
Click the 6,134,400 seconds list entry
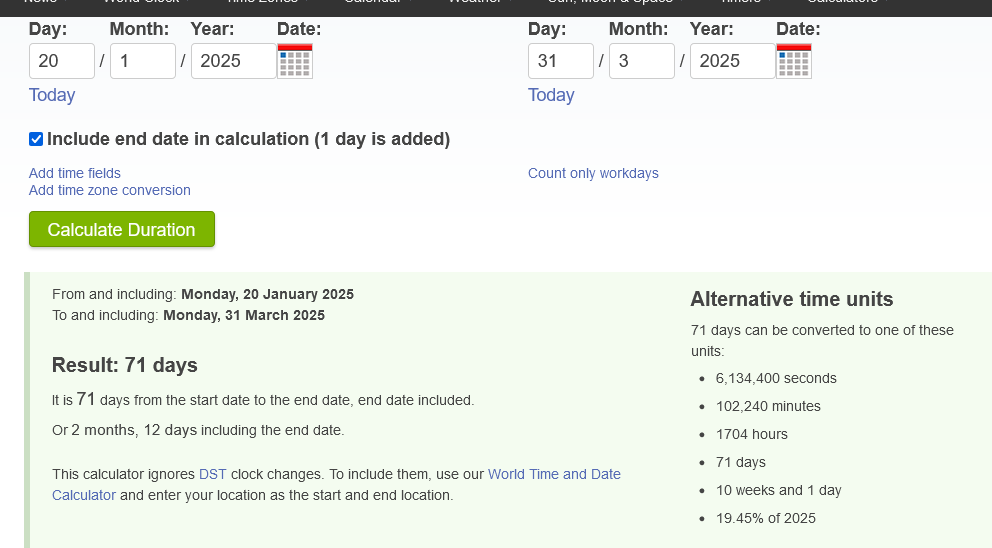pos(776,378)
